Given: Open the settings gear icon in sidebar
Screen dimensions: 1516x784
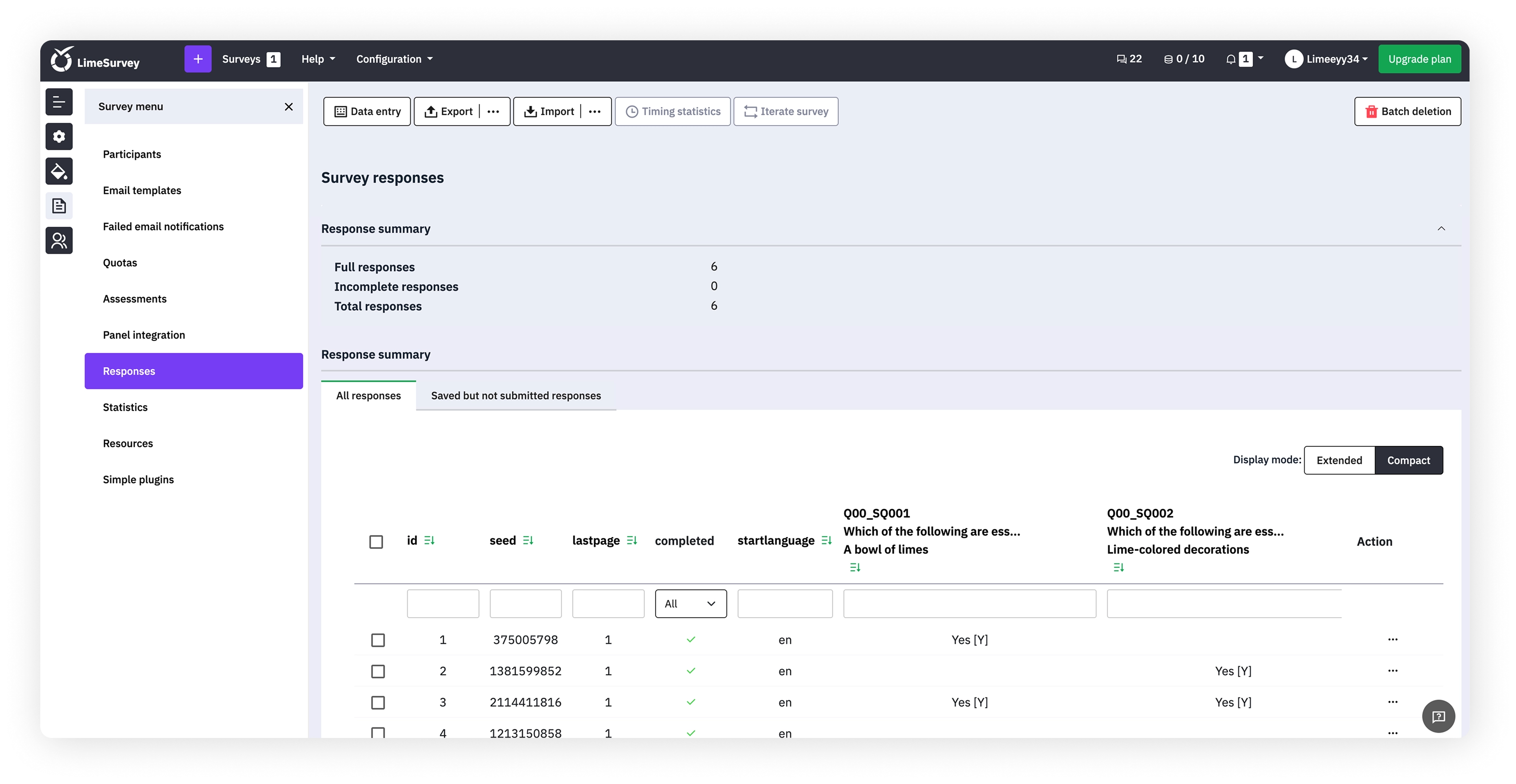Looking at the screenshot, I should [59, 137].
